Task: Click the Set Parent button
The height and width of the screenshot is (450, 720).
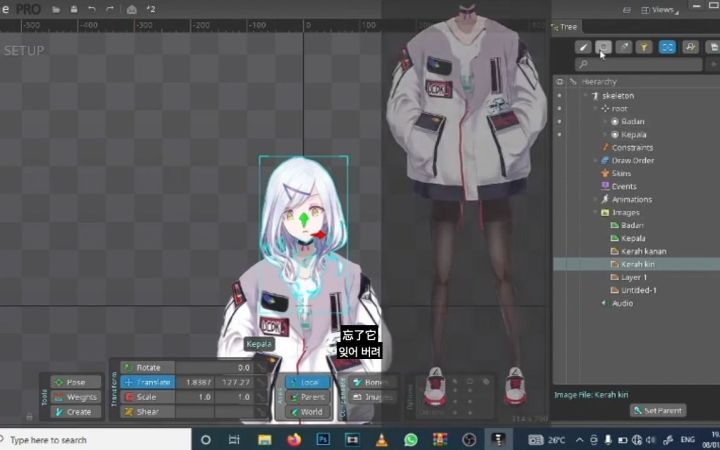Action: [x=658, y=411]
